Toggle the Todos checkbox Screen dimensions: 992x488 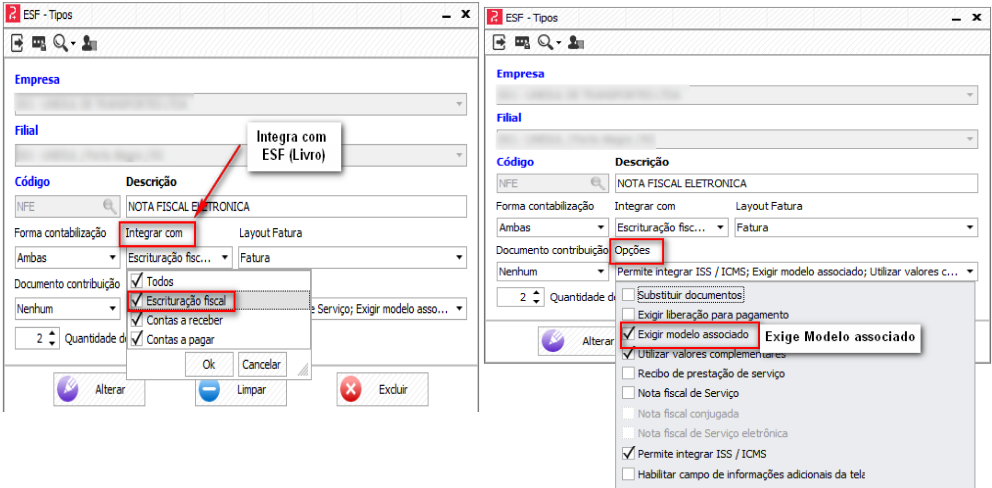135,281
